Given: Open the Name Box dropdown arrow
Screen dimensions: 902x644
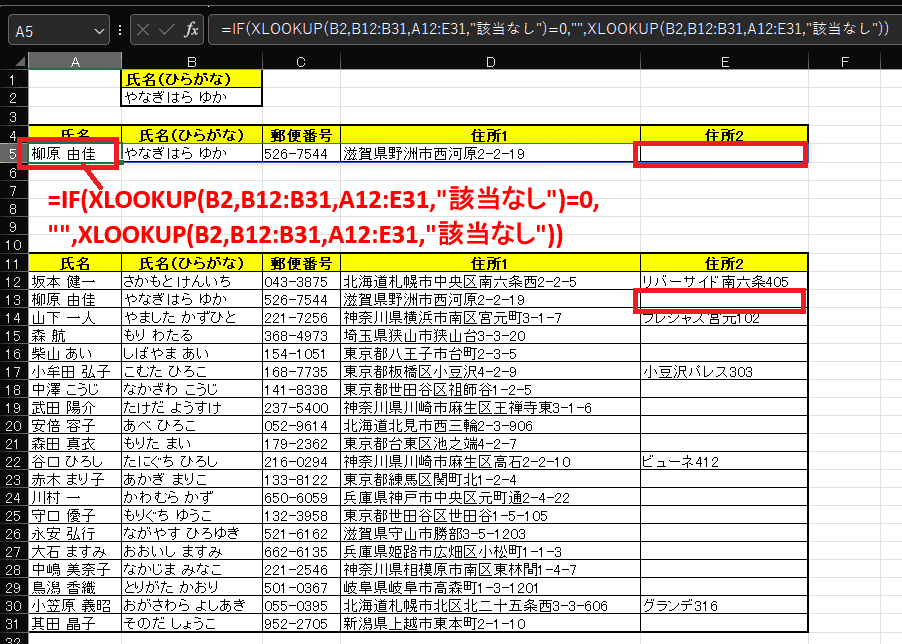Looking at the screenshot, I should click(x=98, y=31).
